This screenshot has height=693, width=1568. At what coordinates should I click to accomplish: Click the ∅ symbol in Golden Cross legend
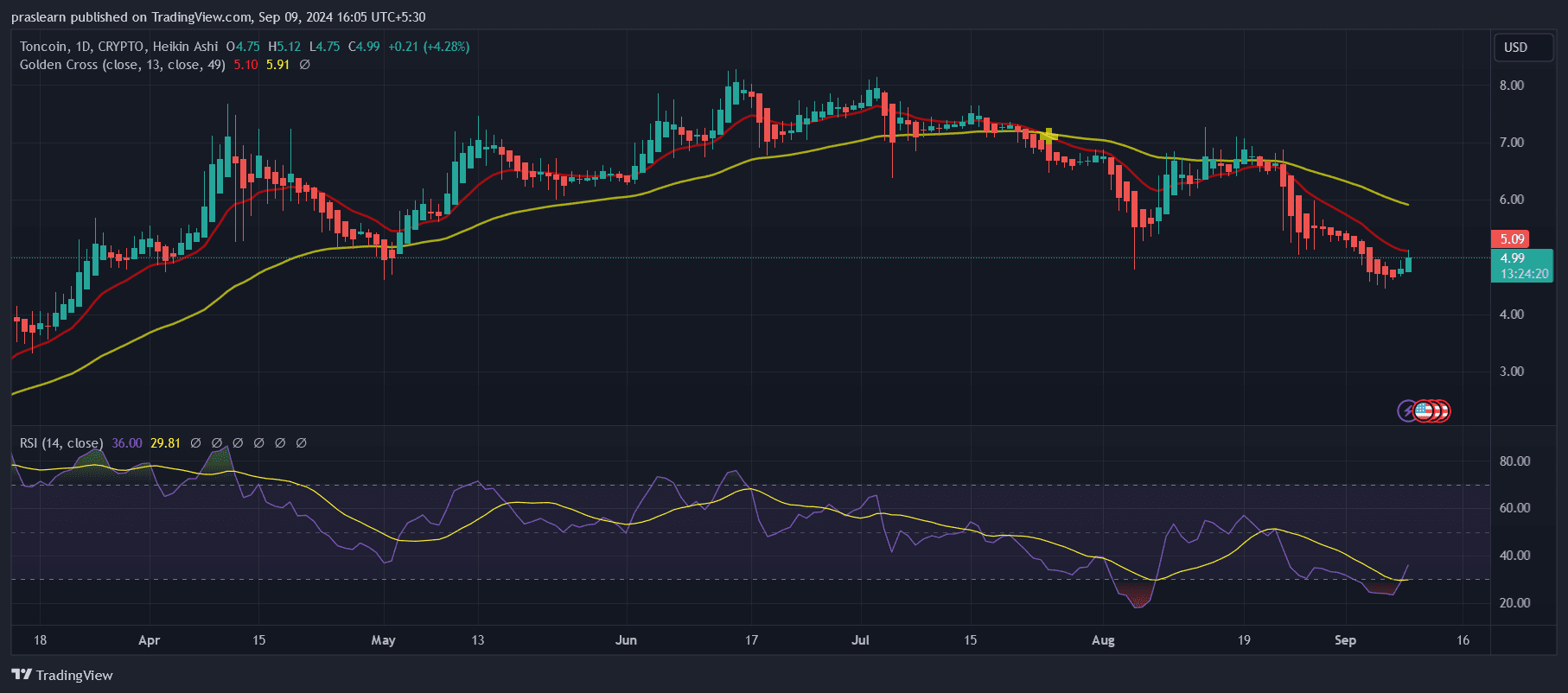304,65
